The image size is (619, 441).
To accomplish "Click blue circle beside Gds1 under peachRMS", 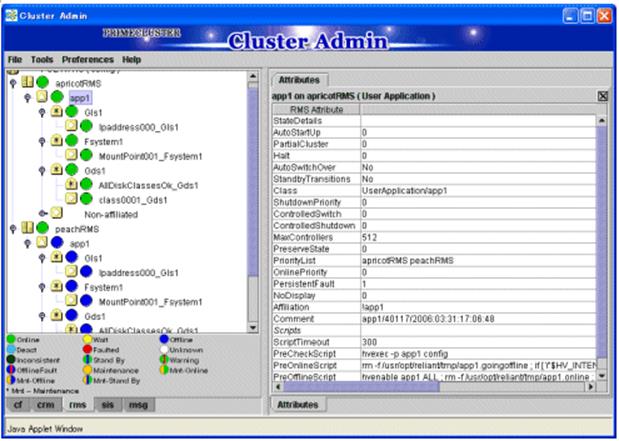I will click(71, 315).
